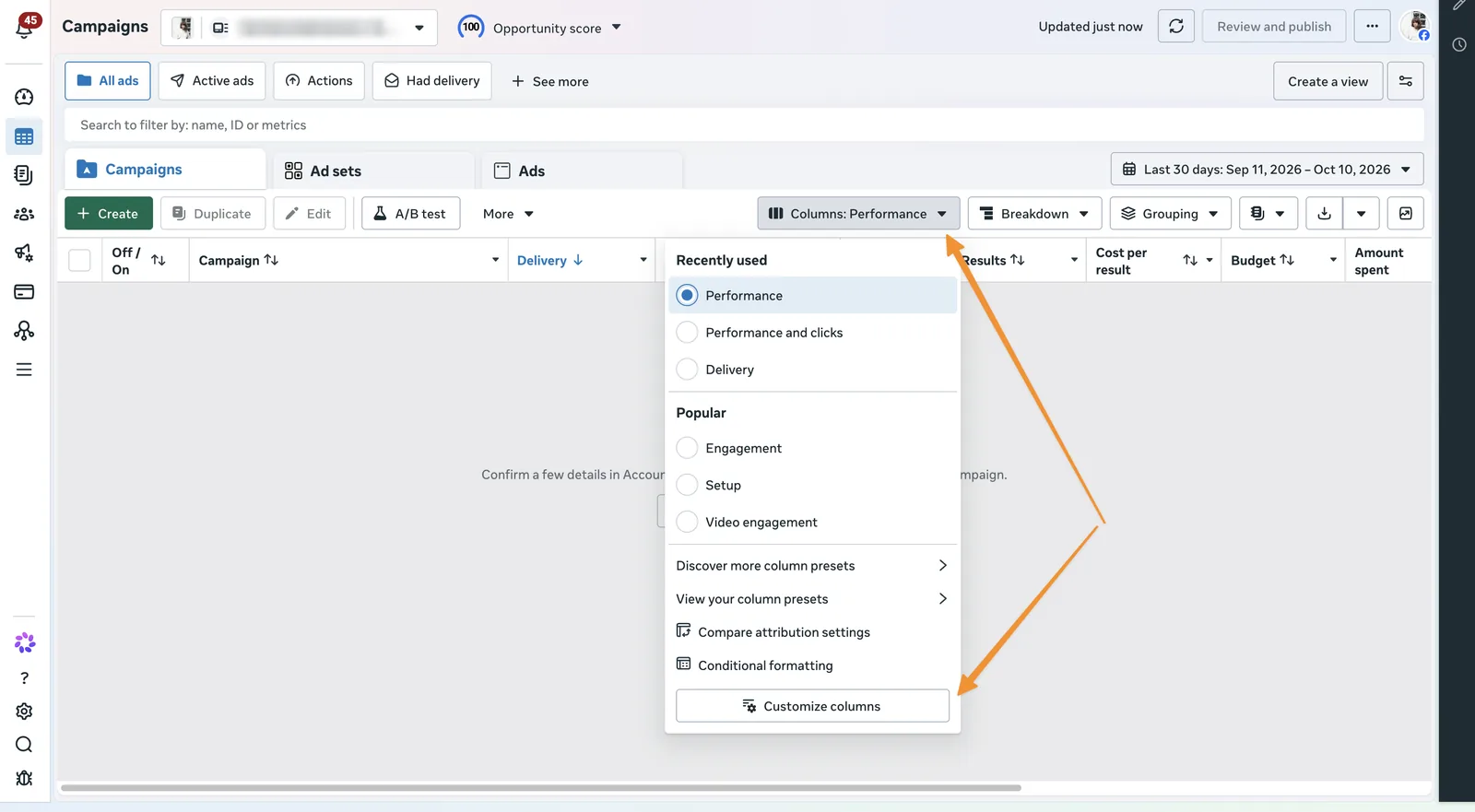The image size is (1475, 812).
Task: Choose Compare attribution settings
Action: click(x=812, y=631)
